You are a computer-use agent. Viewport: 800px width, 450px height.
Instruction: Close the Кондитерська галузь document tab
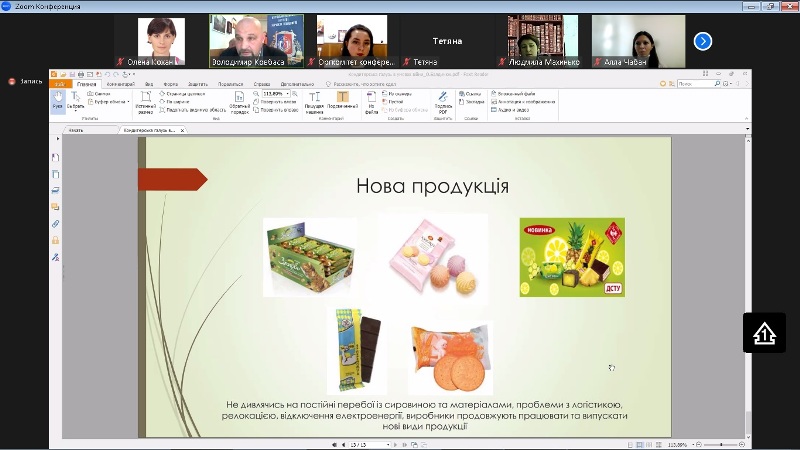(x=182, y=130)
